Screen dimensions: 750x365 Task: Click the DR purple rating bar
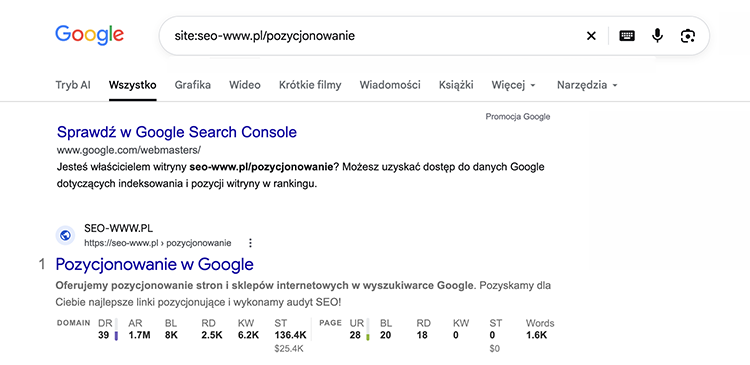116,330
